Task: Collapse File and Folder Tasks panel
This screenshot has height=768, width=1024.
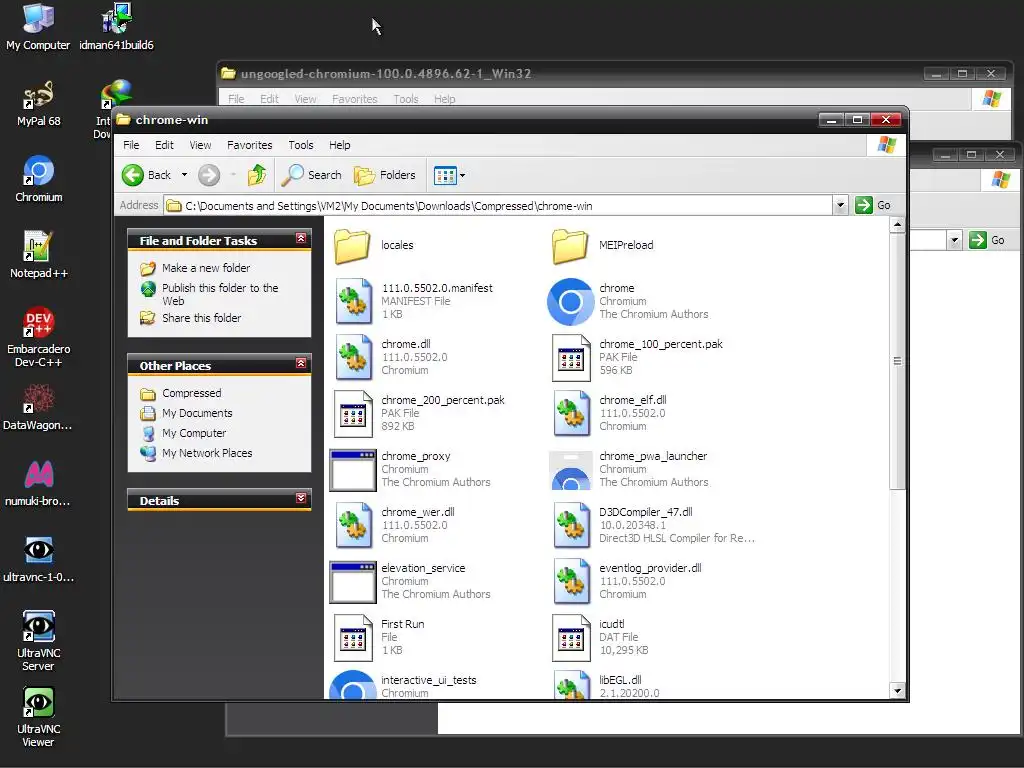Action: (301, 238)
